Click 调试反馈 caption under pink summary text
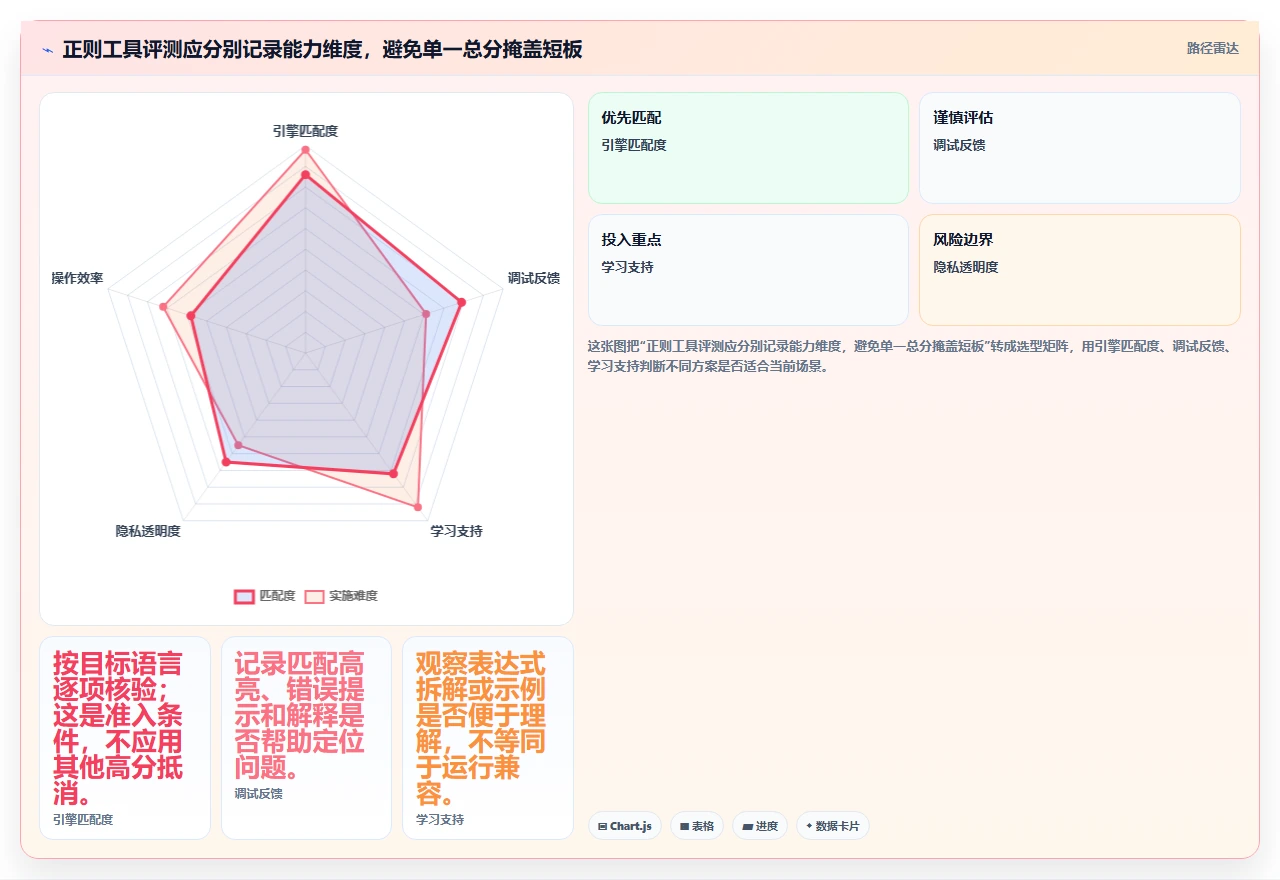The height and width of the screenshot is (880, 1280). point(258,794)
